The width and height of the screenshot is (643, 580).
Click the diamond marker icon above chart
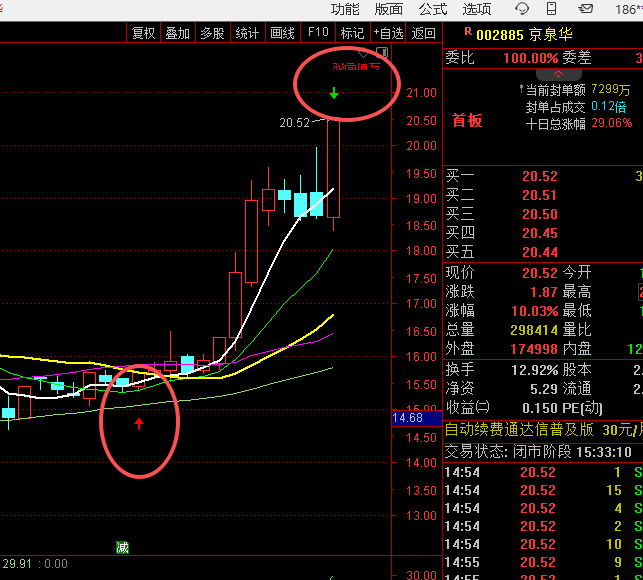pyautogui.click(x=363, y=53)
